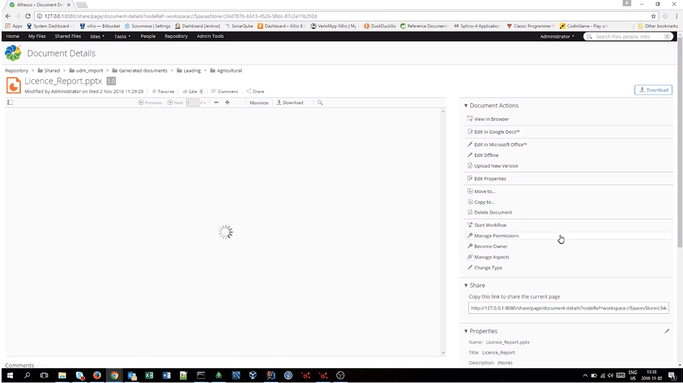Open the DuckDuckGo bookmark

[x=380, y=26]
